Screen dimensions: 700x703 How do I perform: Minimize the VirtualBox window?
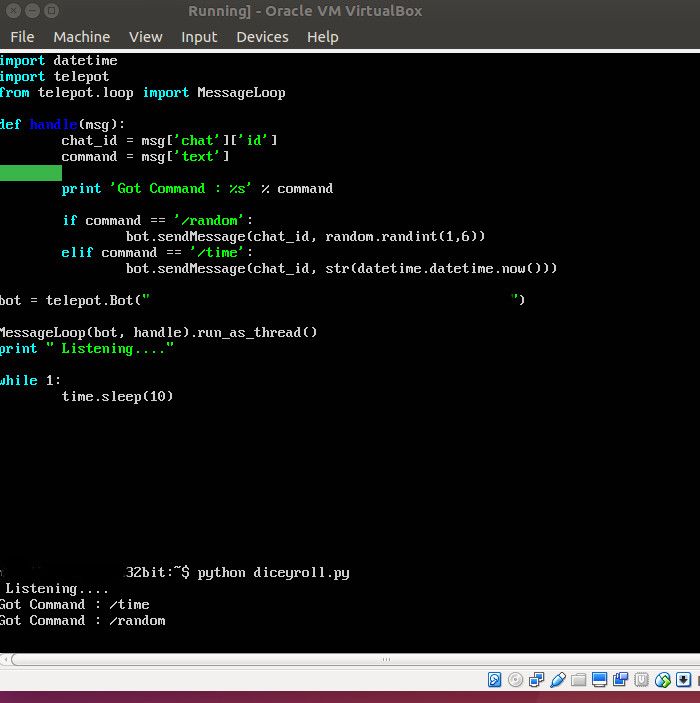click(x=32, y=10)
